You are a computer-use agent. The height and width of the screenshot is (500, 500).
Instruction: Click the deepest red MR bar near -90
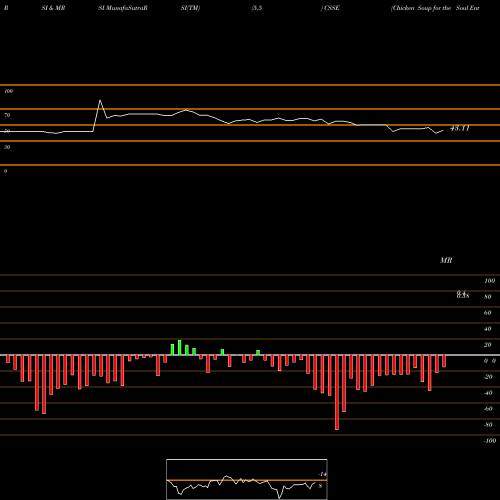pyautogui.click(x=337, y=392)
